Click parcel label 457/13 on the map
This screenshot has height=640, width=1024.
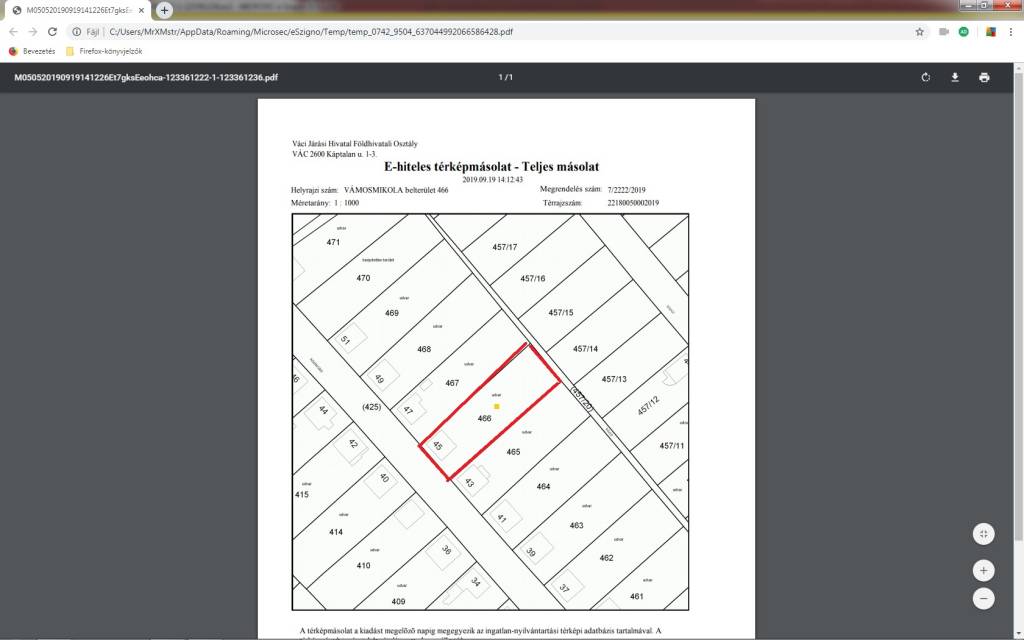click(614, 379)
